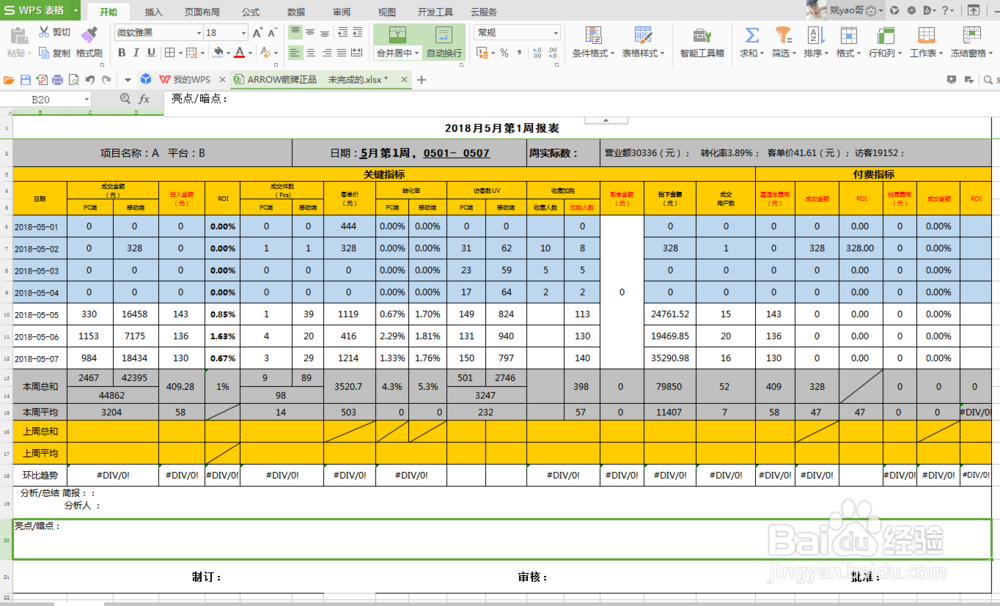The width and height of the screenshot is (1000, 606).
Task: Close the ARROW箭牌正品 xlsx document tab
Action: coord(404,80)
